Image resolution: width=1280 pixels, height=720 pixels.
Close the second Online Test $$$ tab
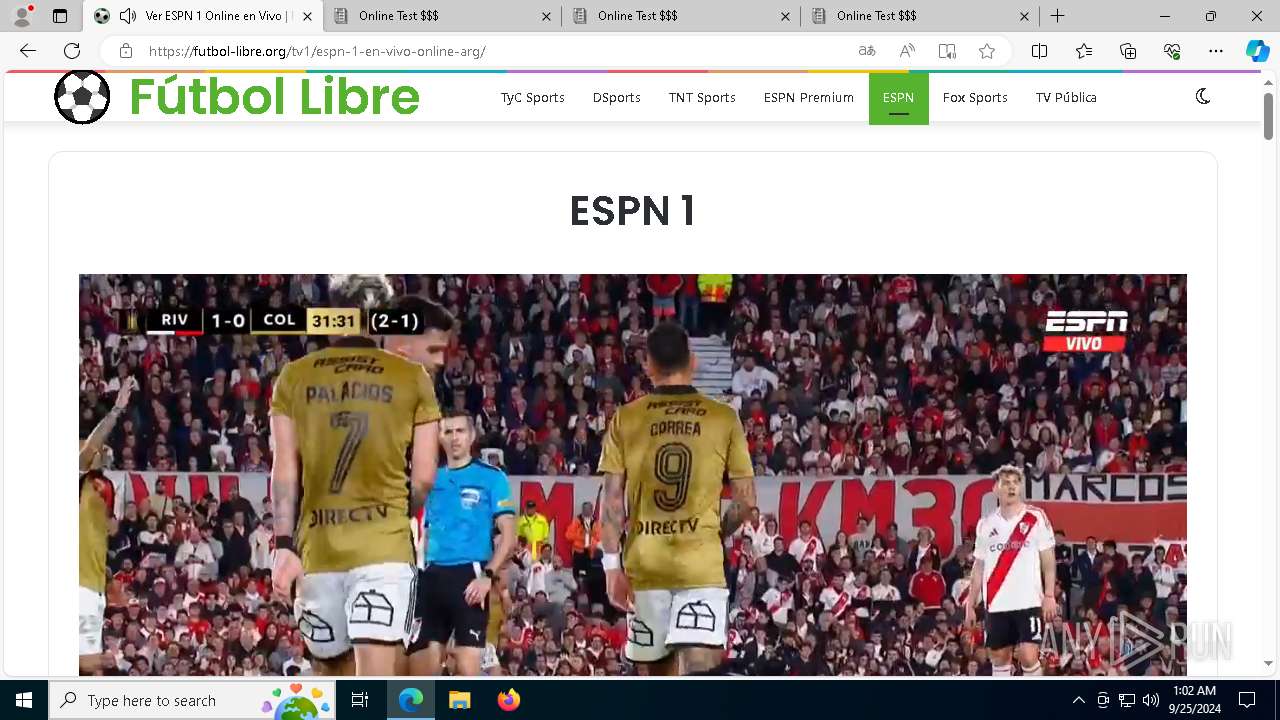click(x=785, y=16)
